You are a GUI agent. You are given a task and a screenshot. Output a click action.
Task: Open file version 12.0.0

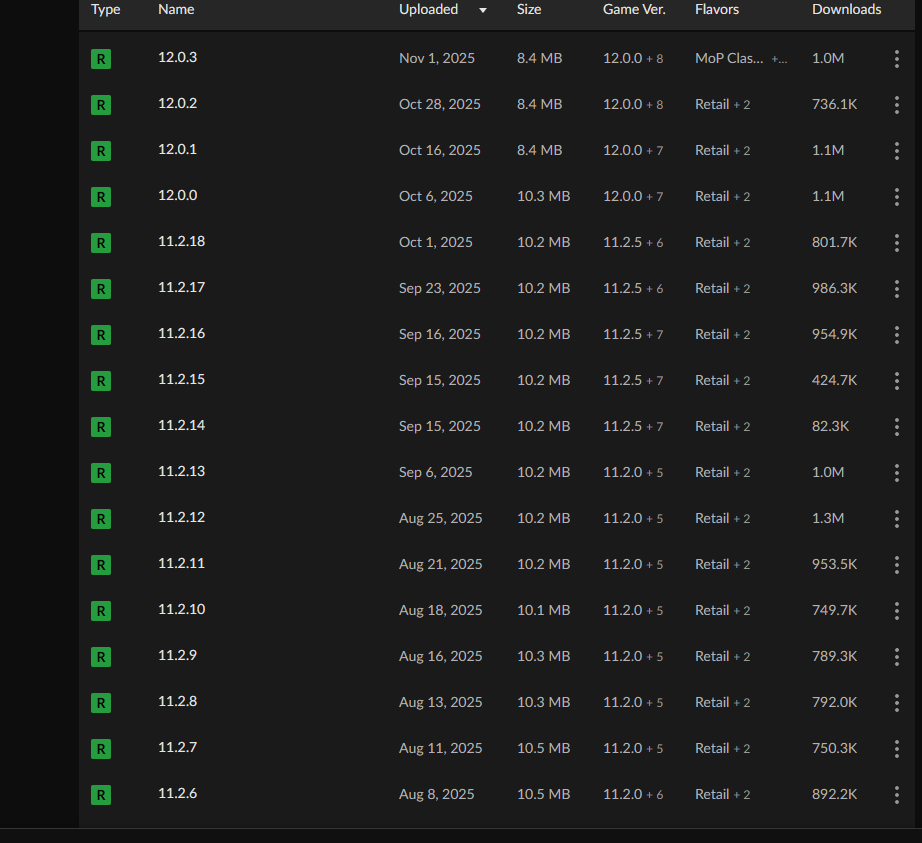point(178,195)
